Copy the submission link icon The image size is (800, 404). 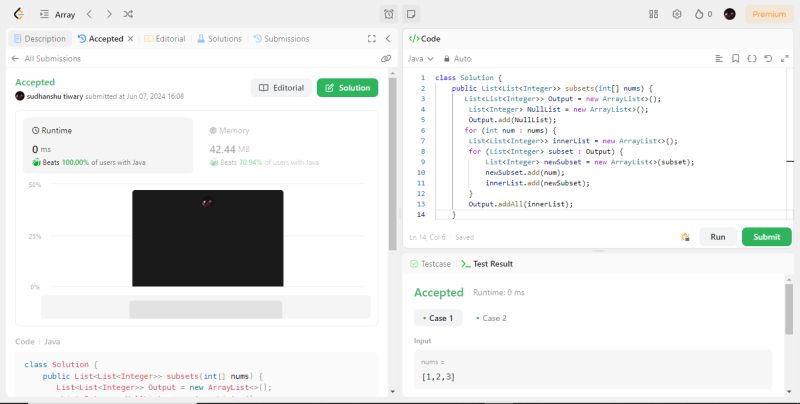(x=386, y=59)
